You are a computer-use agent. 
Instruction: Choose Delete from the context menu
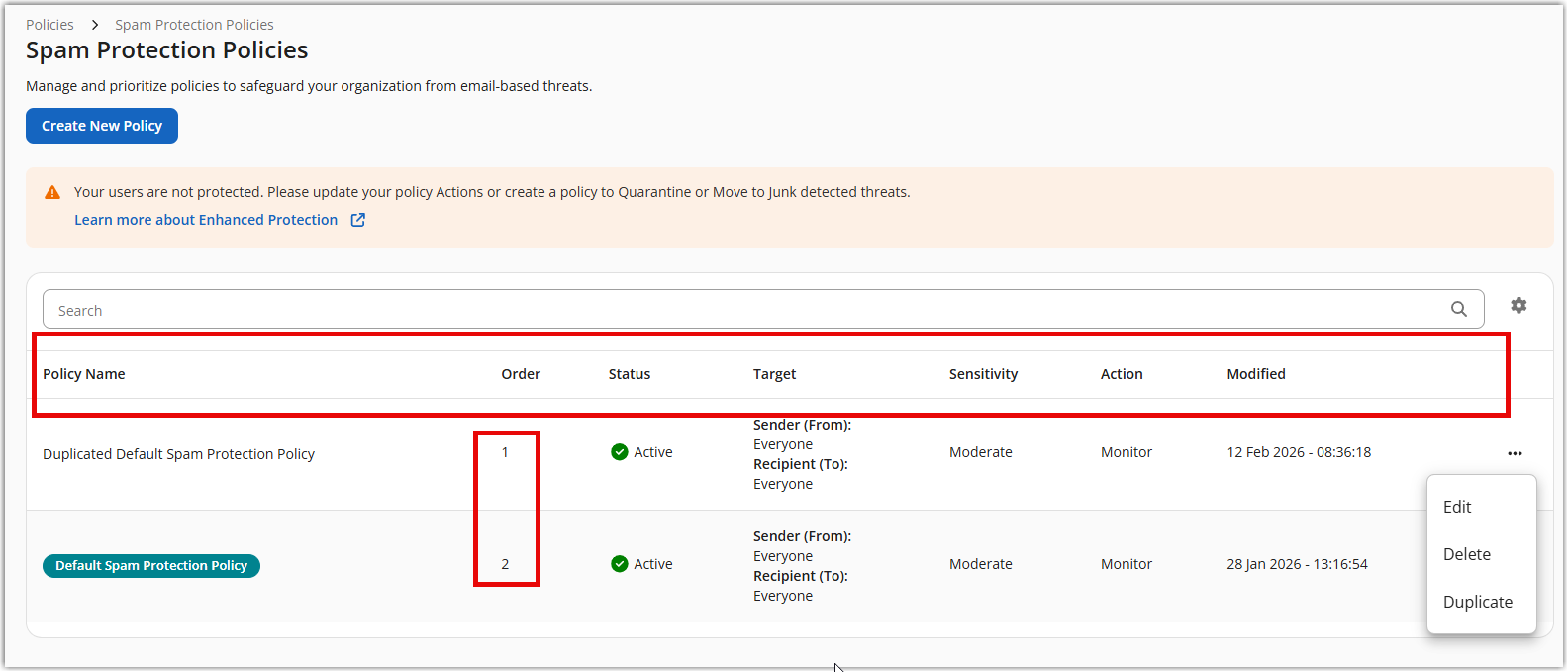(1466, 554)
